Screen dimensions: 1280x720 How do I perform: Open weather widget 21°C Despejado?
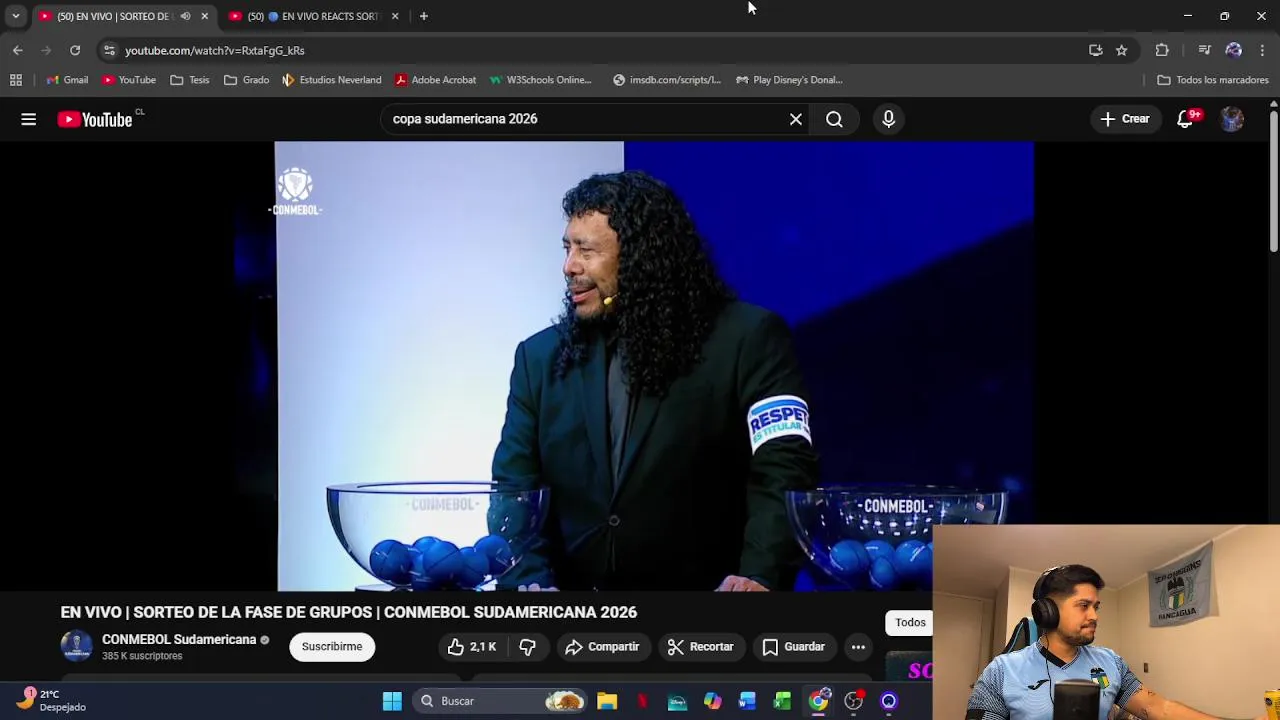50,700
